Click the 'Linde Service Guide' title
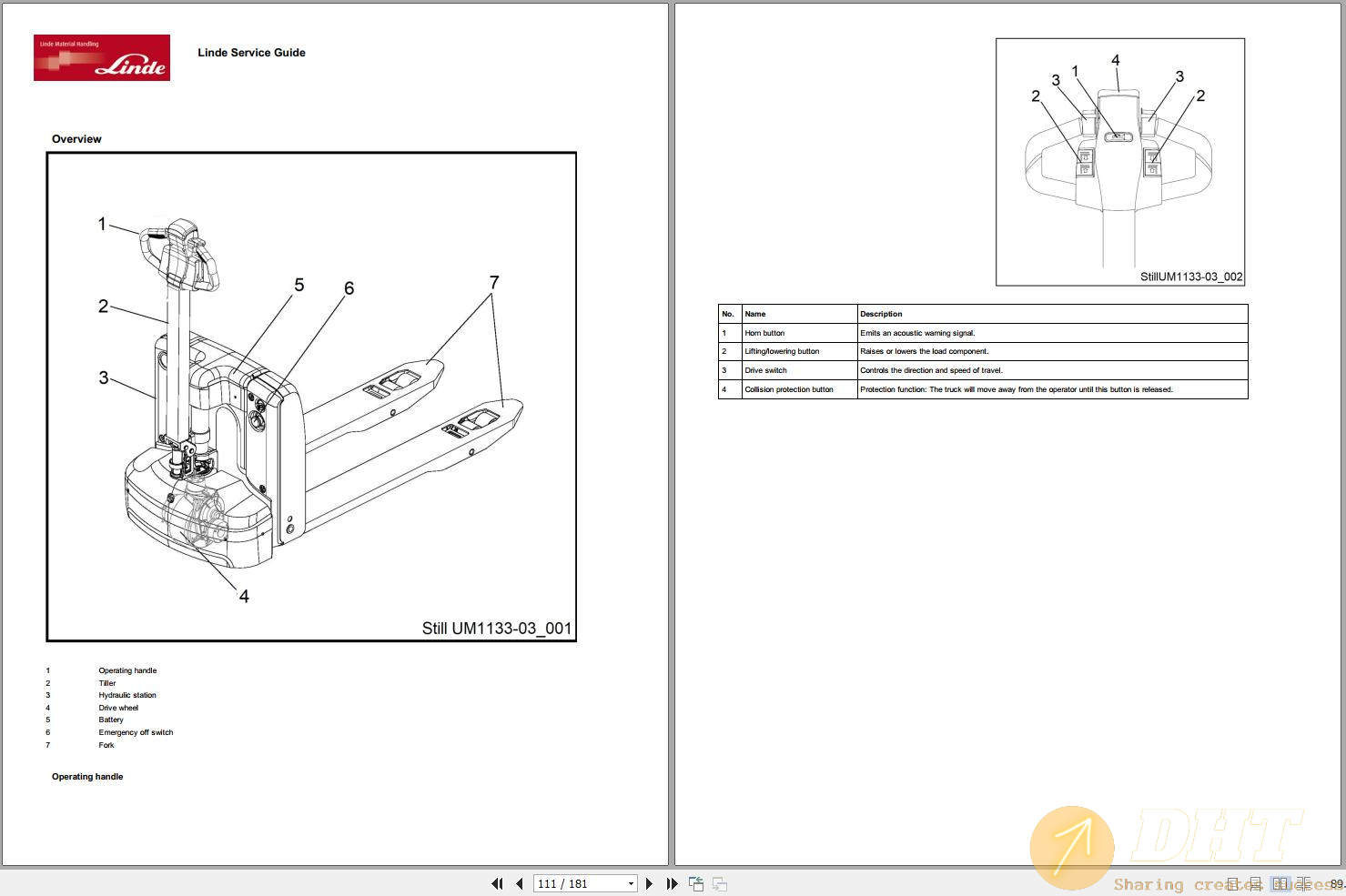 click(251, 53)
